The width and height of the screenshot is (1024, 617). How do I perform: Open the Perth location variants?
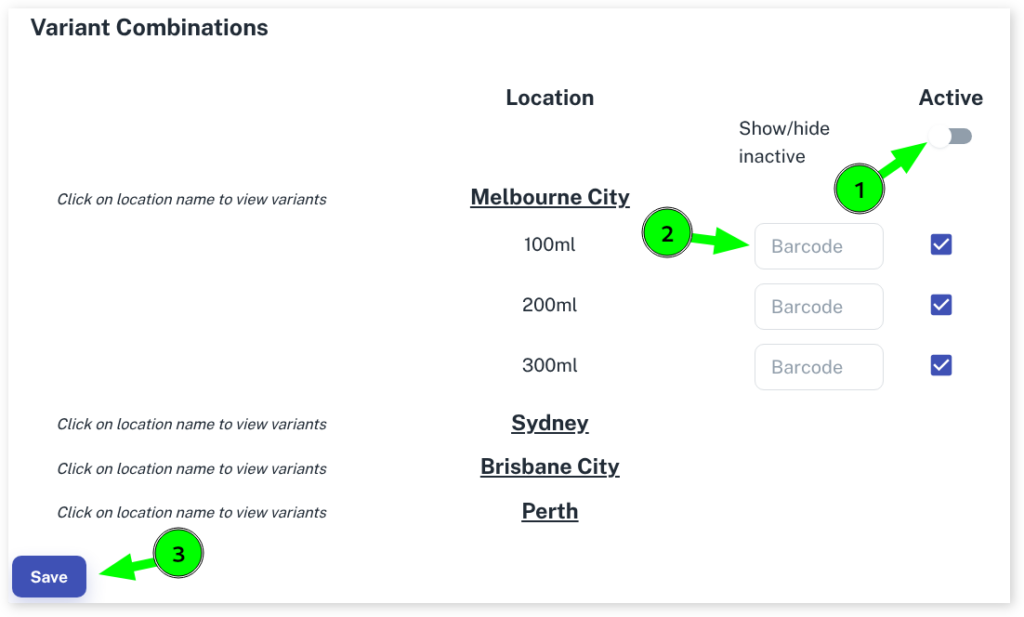click(x=550, y=511)
